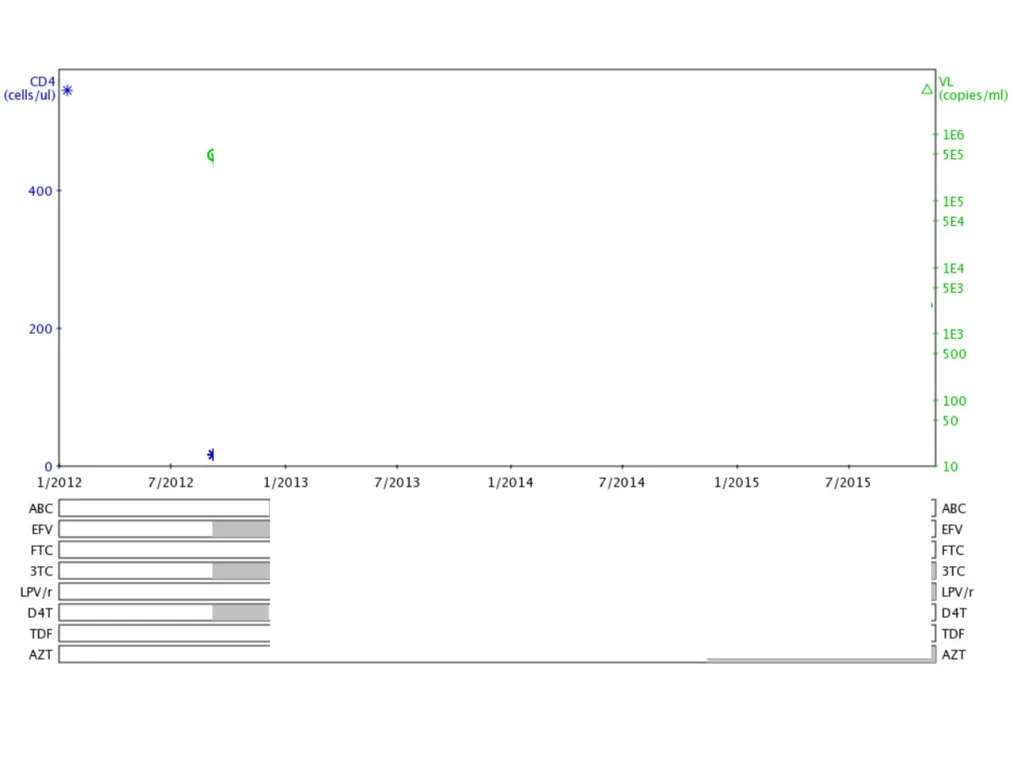
Task: Click the left-hand "D4T" drug label
Action: pos(40,613)
